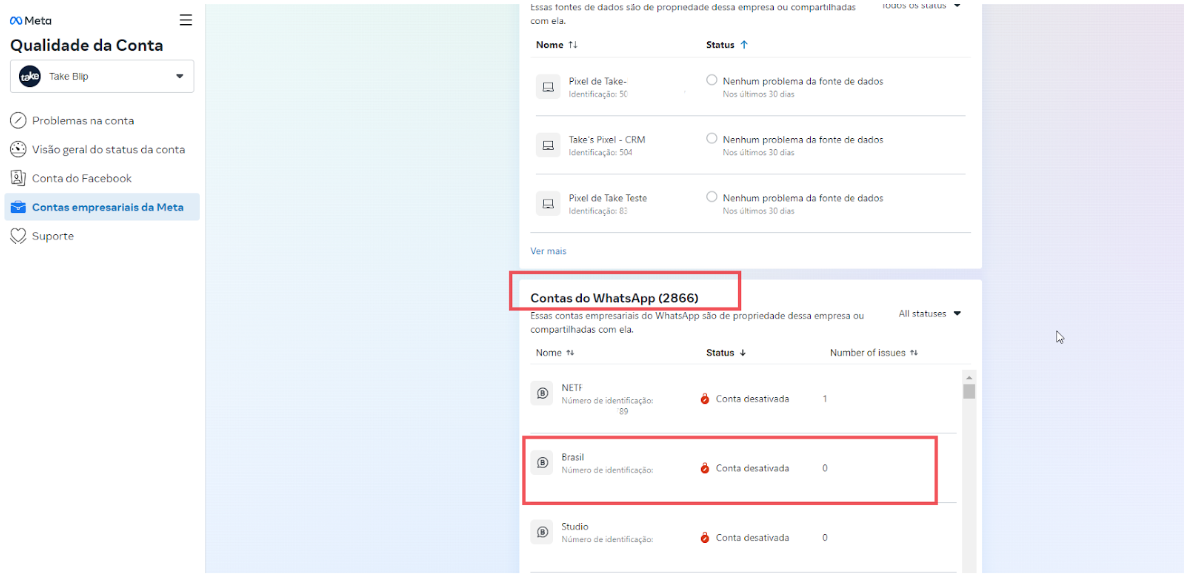Open the All statuses filter dropdown
Screen dimensions: 1191x575
[x=930, y=313]
